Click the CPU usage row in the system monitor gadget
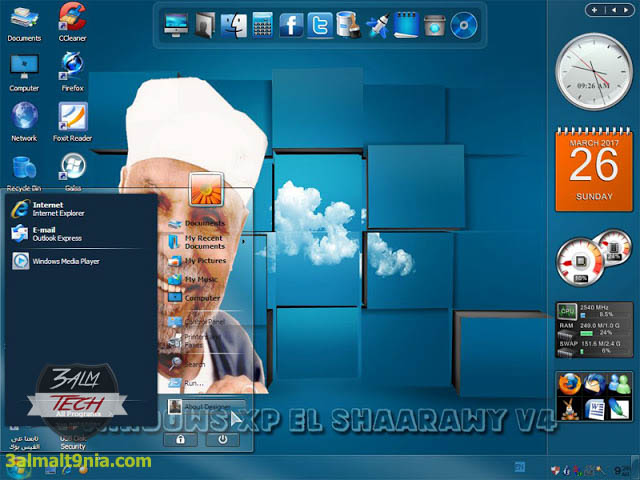 click(594, 311)
